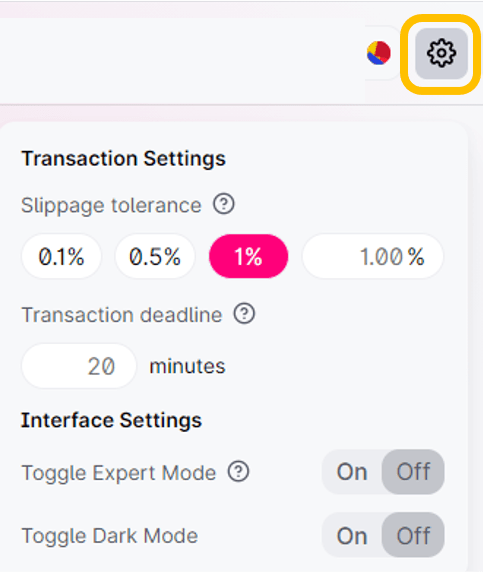Click the Slippage tolerance label
The height and width of the screenshot is (572, 483).
coord(111,205)
